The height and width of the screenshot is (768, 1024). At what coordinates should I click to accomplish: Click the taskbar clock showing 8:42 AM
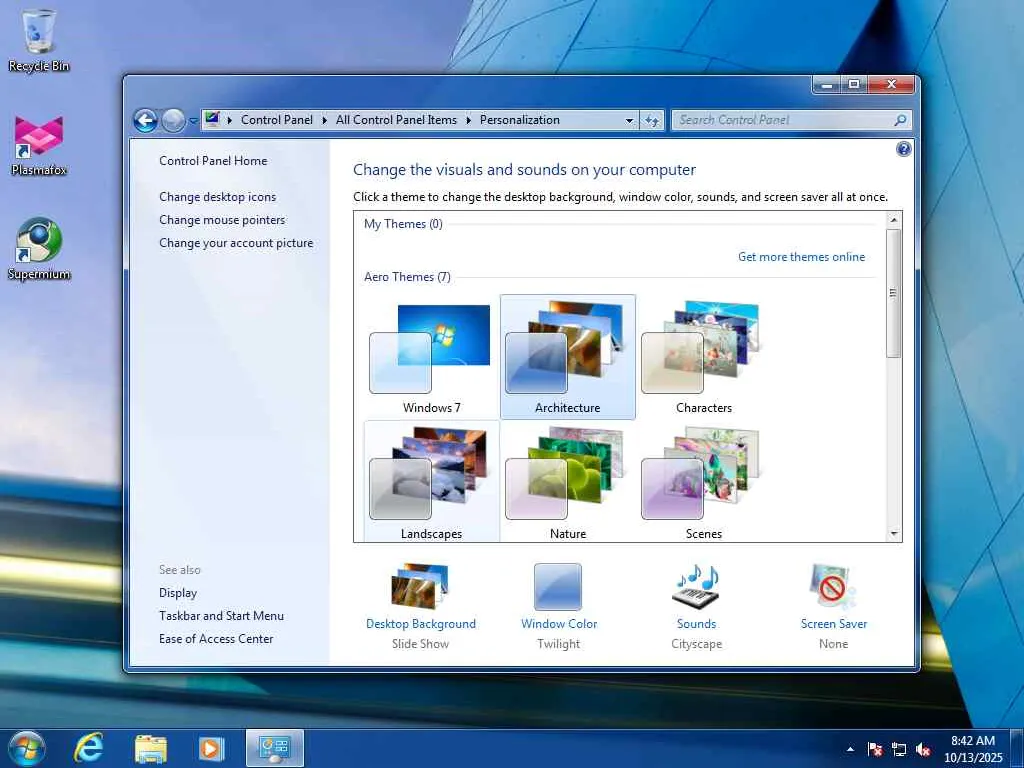[973, 749]
